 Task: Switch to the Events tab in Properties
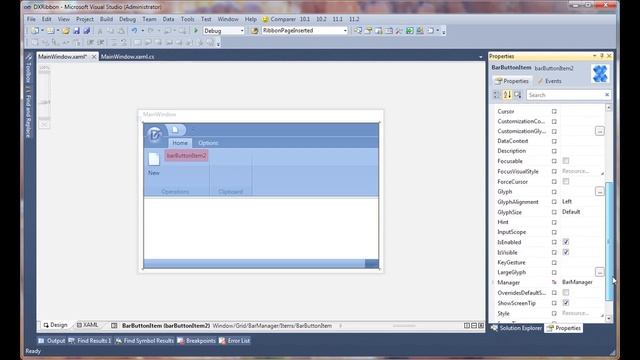pos(549,81)
